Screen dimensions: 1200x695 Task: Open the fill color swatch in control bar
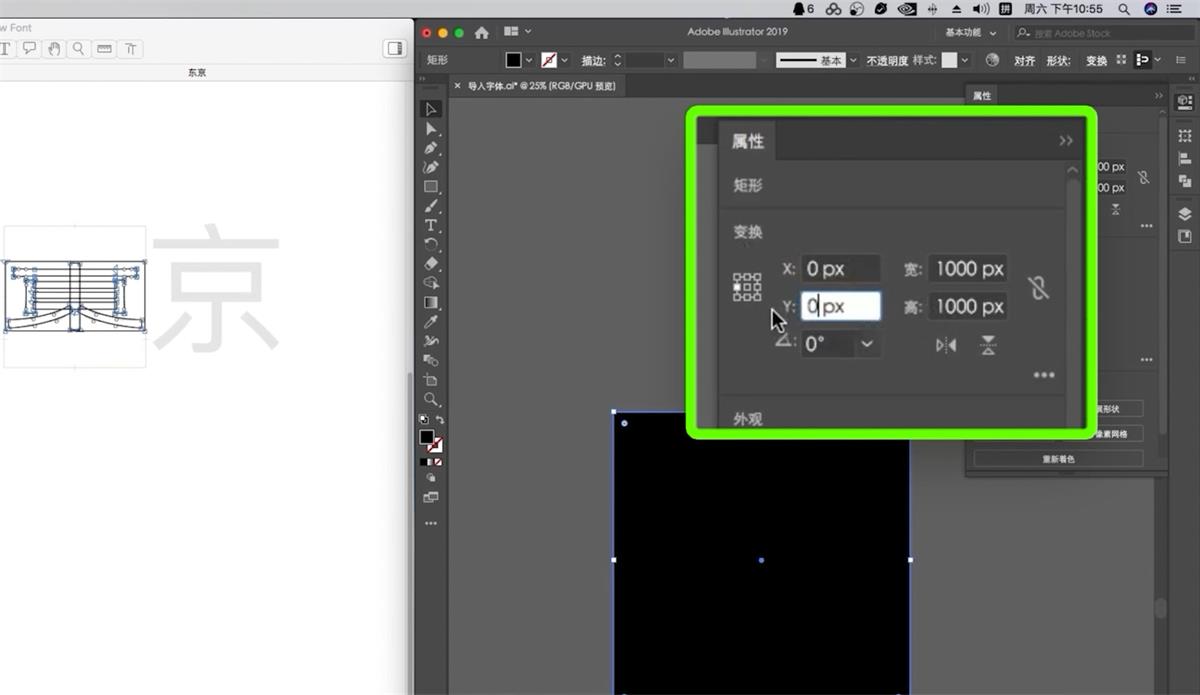pos(514,60)
